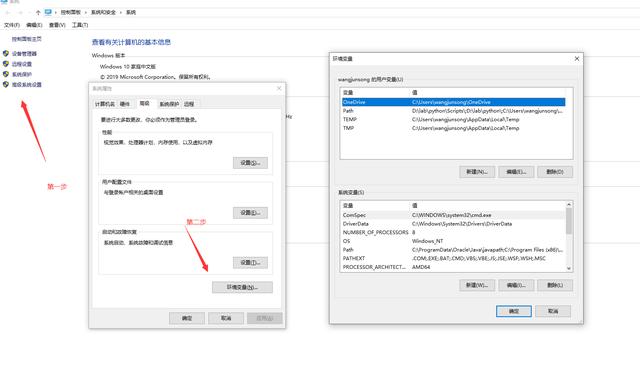
Task: Click 确定 in the 系统属性 dialog
Action: [187, 318]
